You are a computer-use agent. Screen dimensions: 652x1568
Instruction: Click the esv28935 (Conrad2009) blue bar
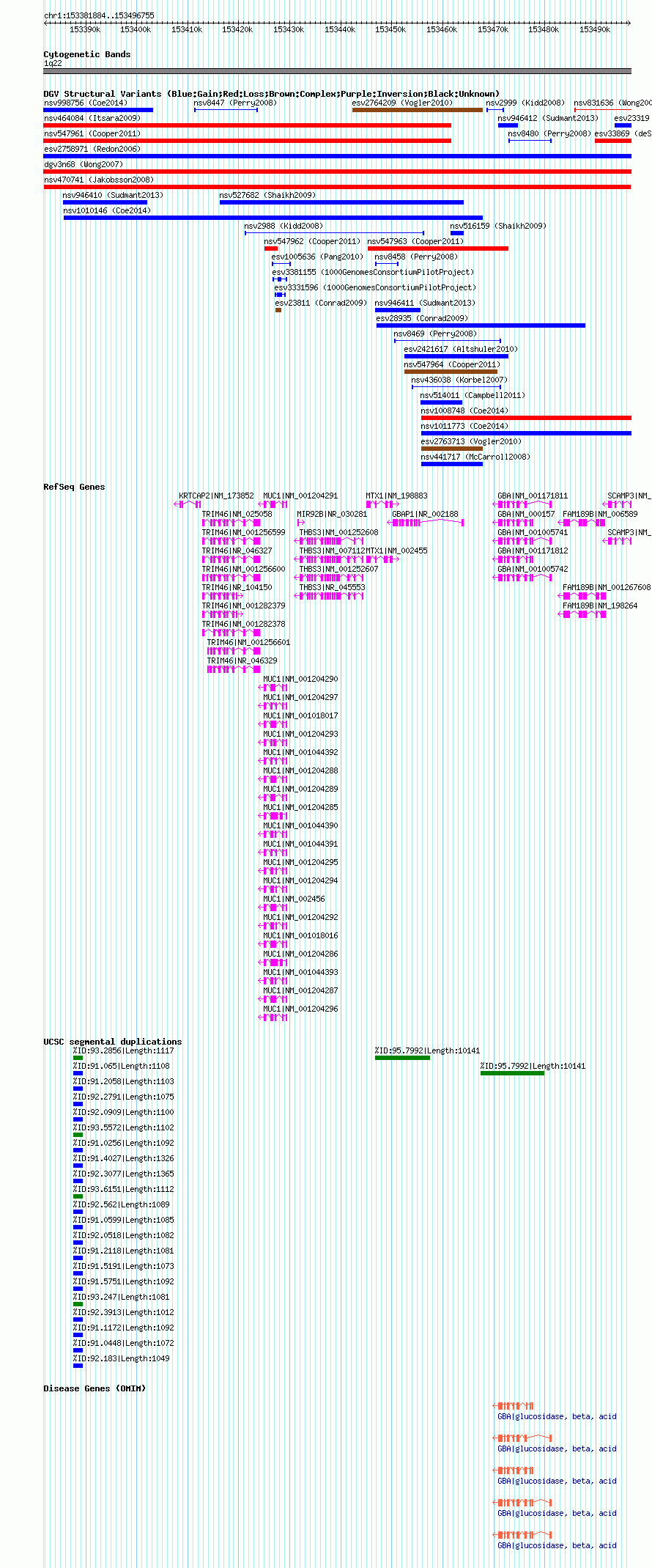481,325
